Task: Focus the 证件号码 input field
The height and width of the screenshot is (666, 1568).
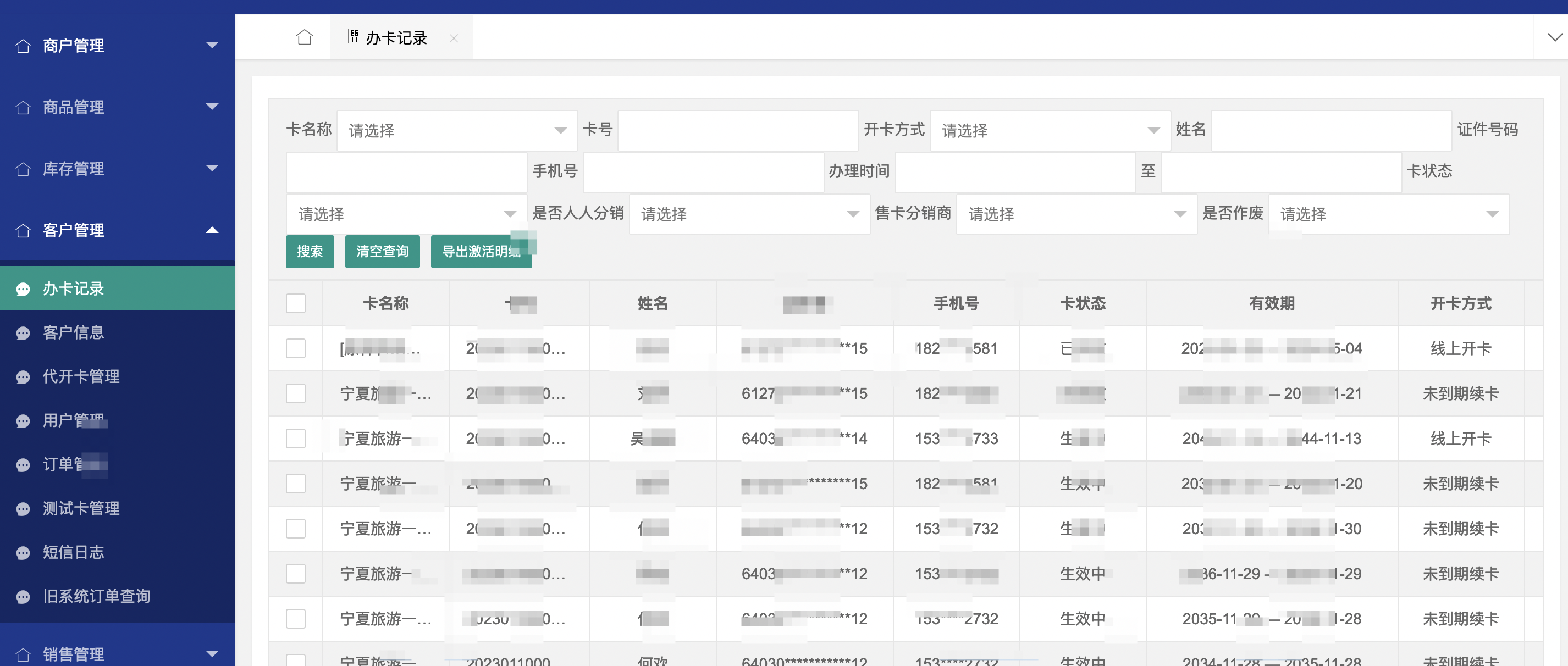Action: pyautogui.click(x=406, y=172)
